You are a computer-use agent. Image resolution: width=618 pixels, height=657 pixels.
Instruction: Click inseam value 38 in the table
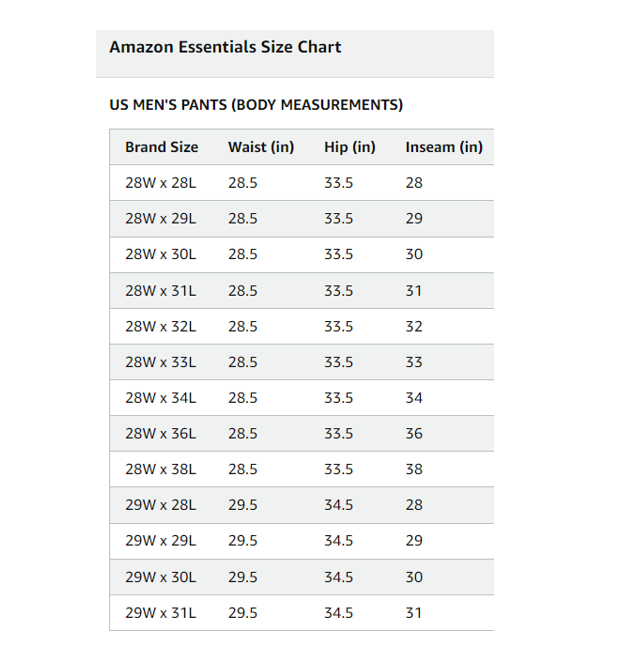(414, 469)
